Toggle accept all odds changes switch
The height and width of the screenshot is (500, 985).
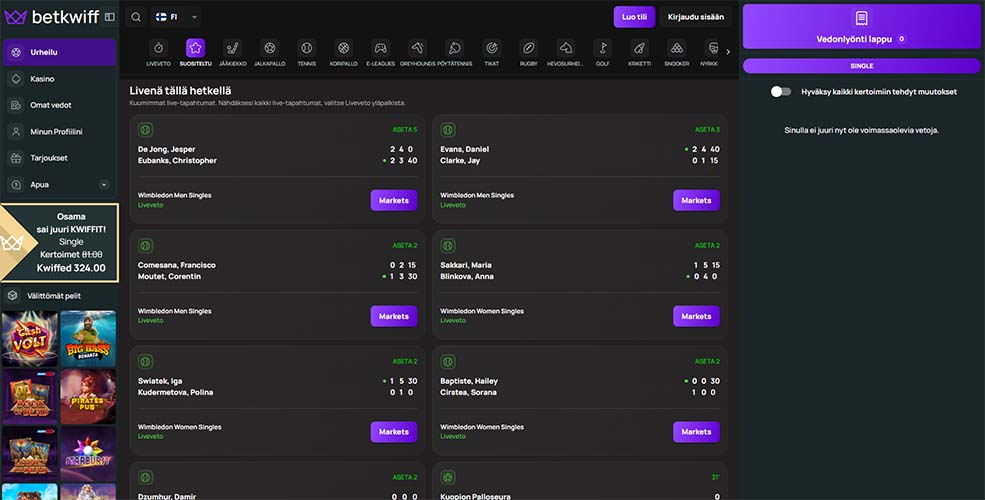pos(781,92)
